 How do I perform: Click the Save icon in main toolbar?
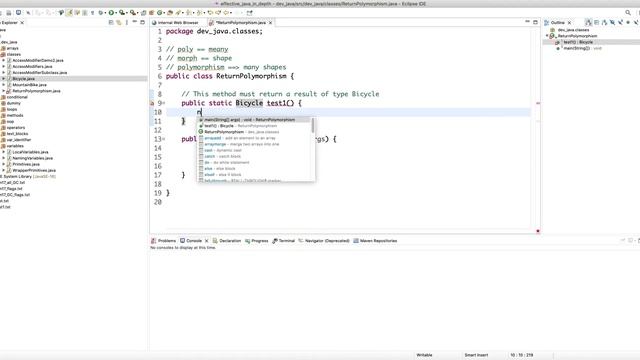[x=9, y=13]
